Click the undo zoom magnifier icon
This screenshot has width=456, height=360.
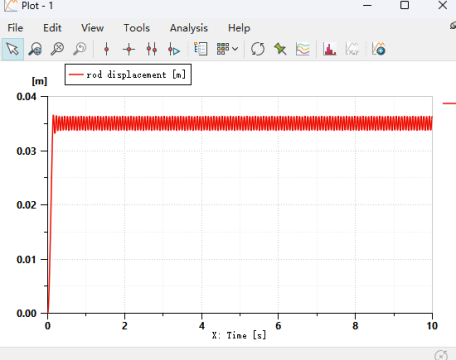80,49
